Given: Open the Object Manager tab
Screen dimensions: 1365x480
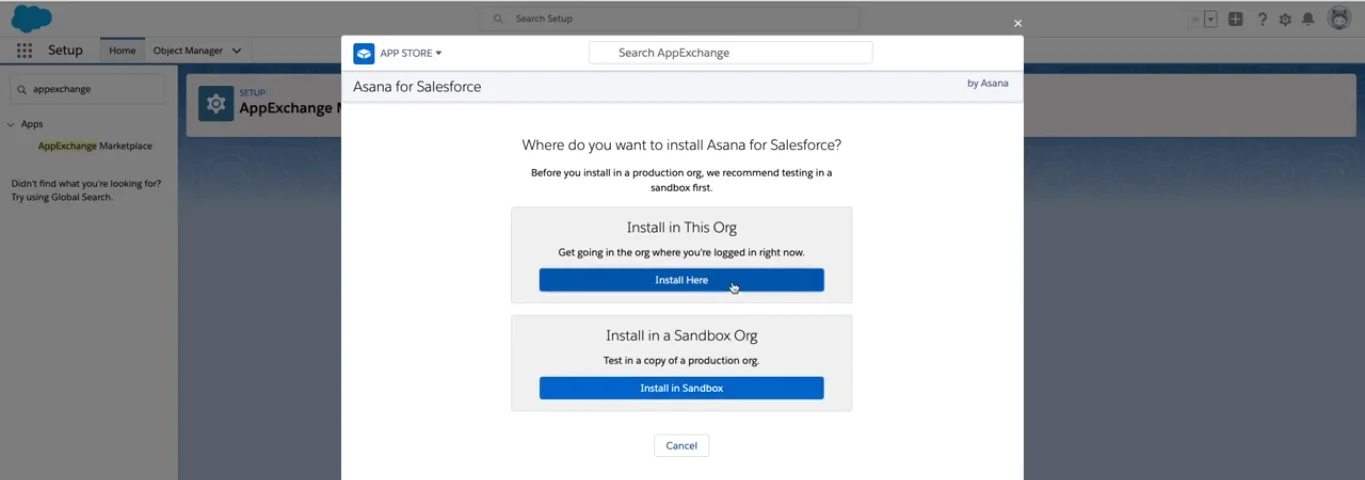Looking at the screenshot, I should pyautogui.click(x=188, y=50).
